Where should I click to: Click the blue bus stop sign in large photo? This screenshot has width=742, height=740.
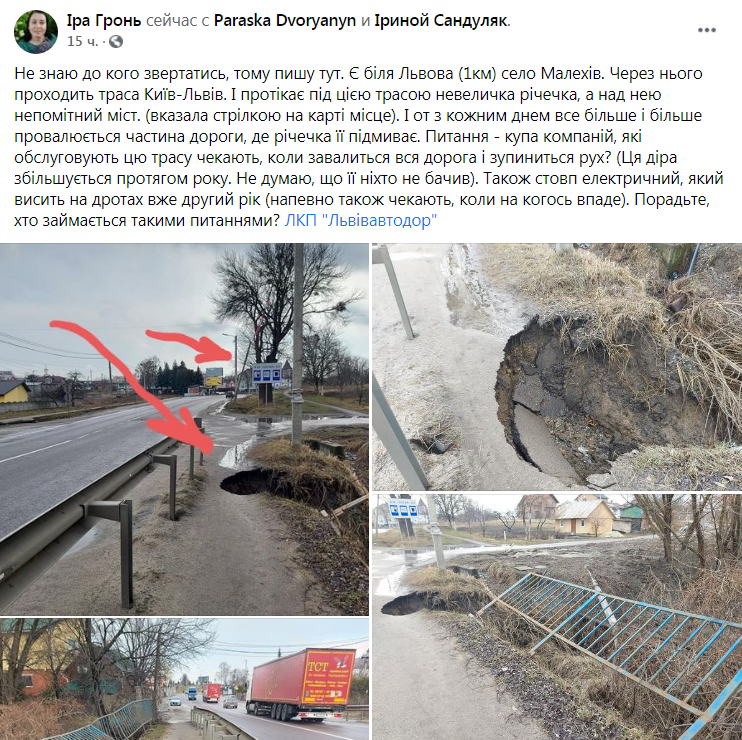point(266,373)
